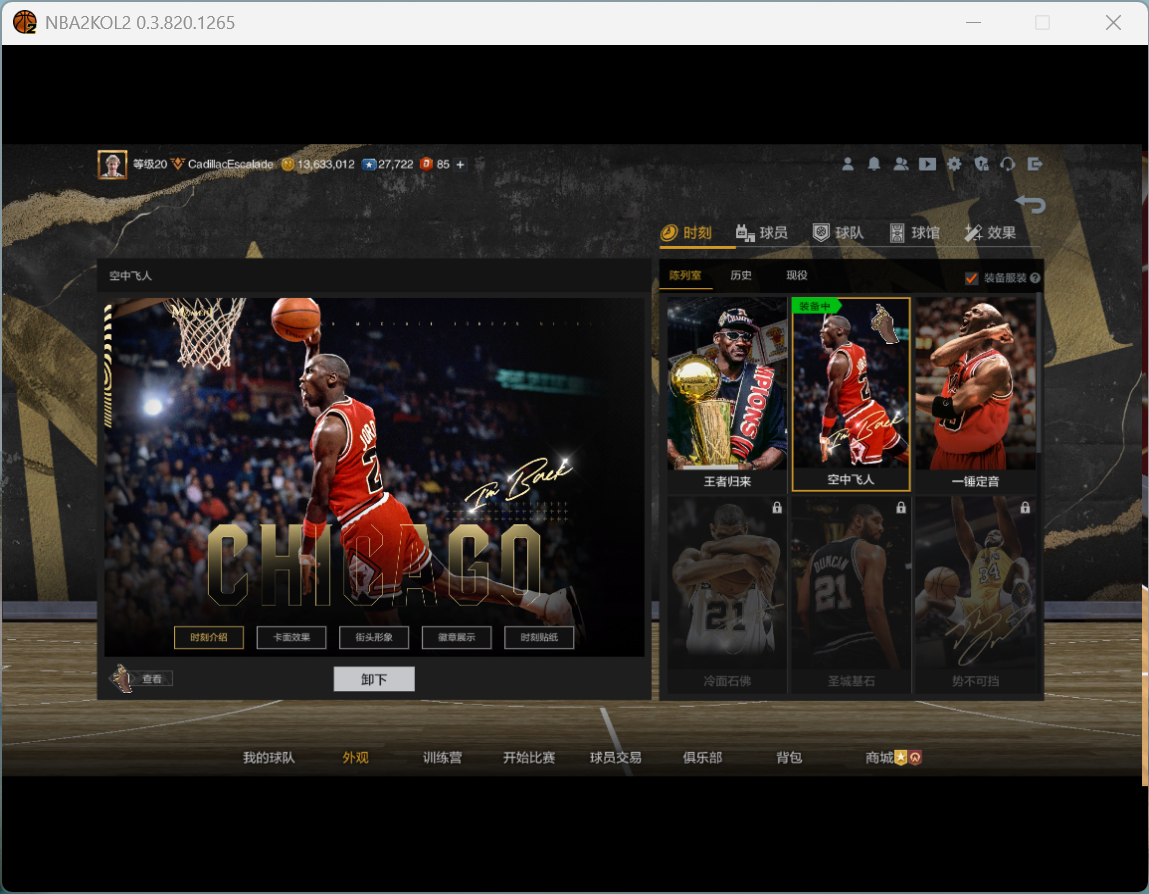Click the CadillacEscalade username
This screenshot has width=1149, height=894.
(230, 164)
